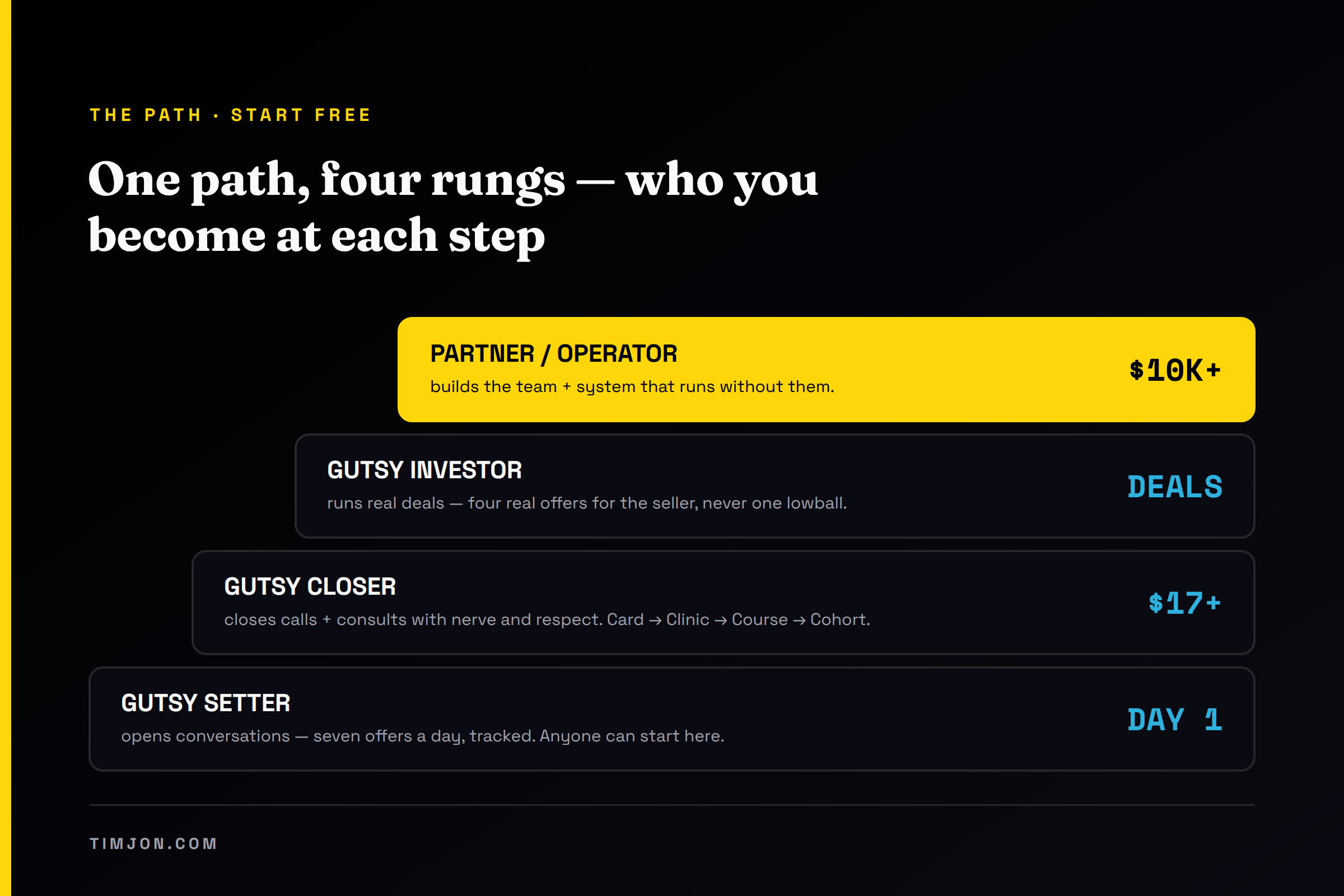Select the Gutsy Closer card title
The image size is (1344, 896).
(310, 587)
